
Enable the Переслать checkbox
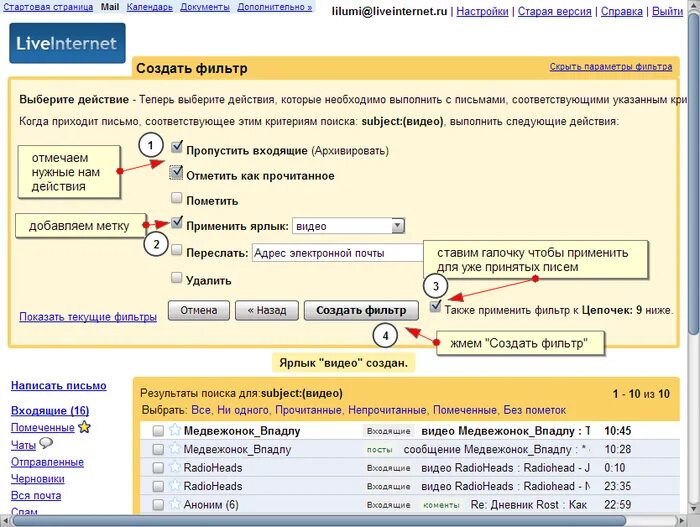click(x=177, y=250)
